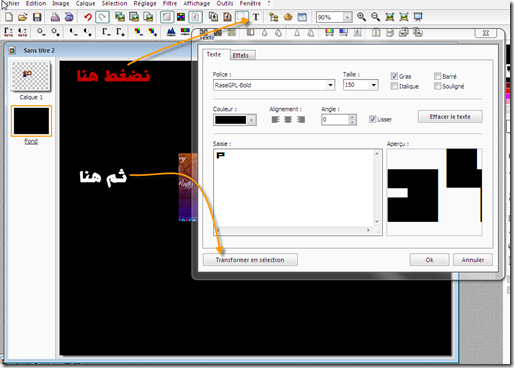Decrease brightness with sun minus icon
The width and height of the screenshot is (514, 368).
point(41,32)
